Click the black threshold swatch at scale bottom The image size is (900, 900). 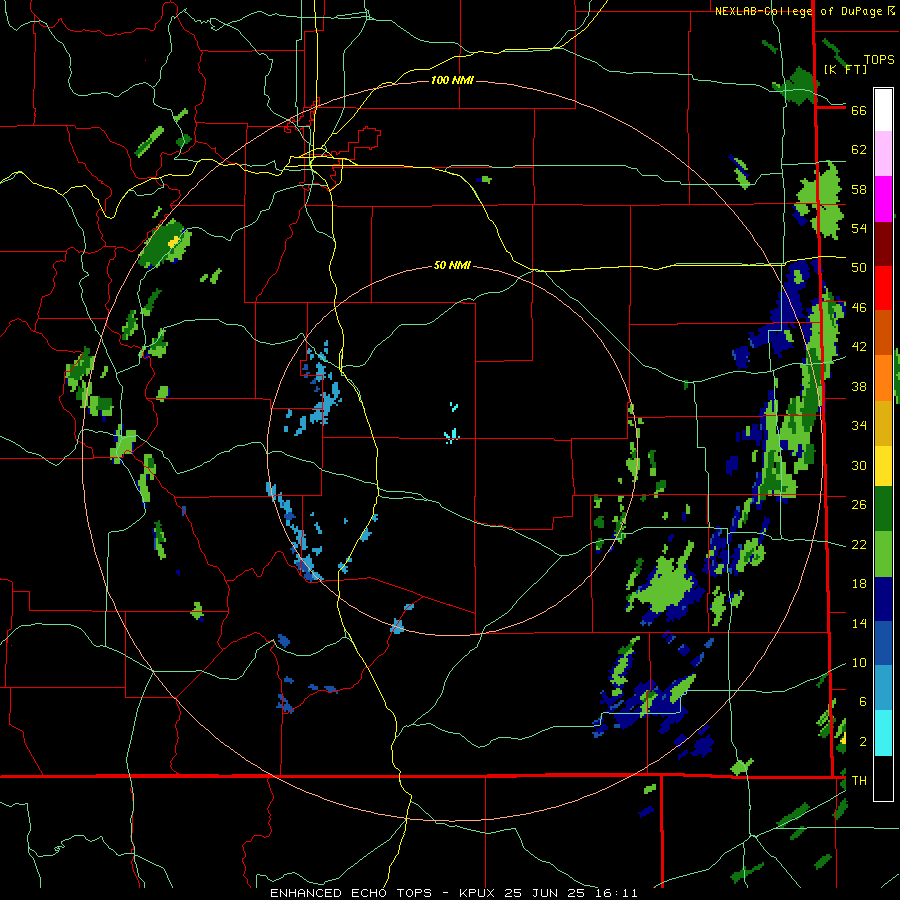(x=883, y=778)
